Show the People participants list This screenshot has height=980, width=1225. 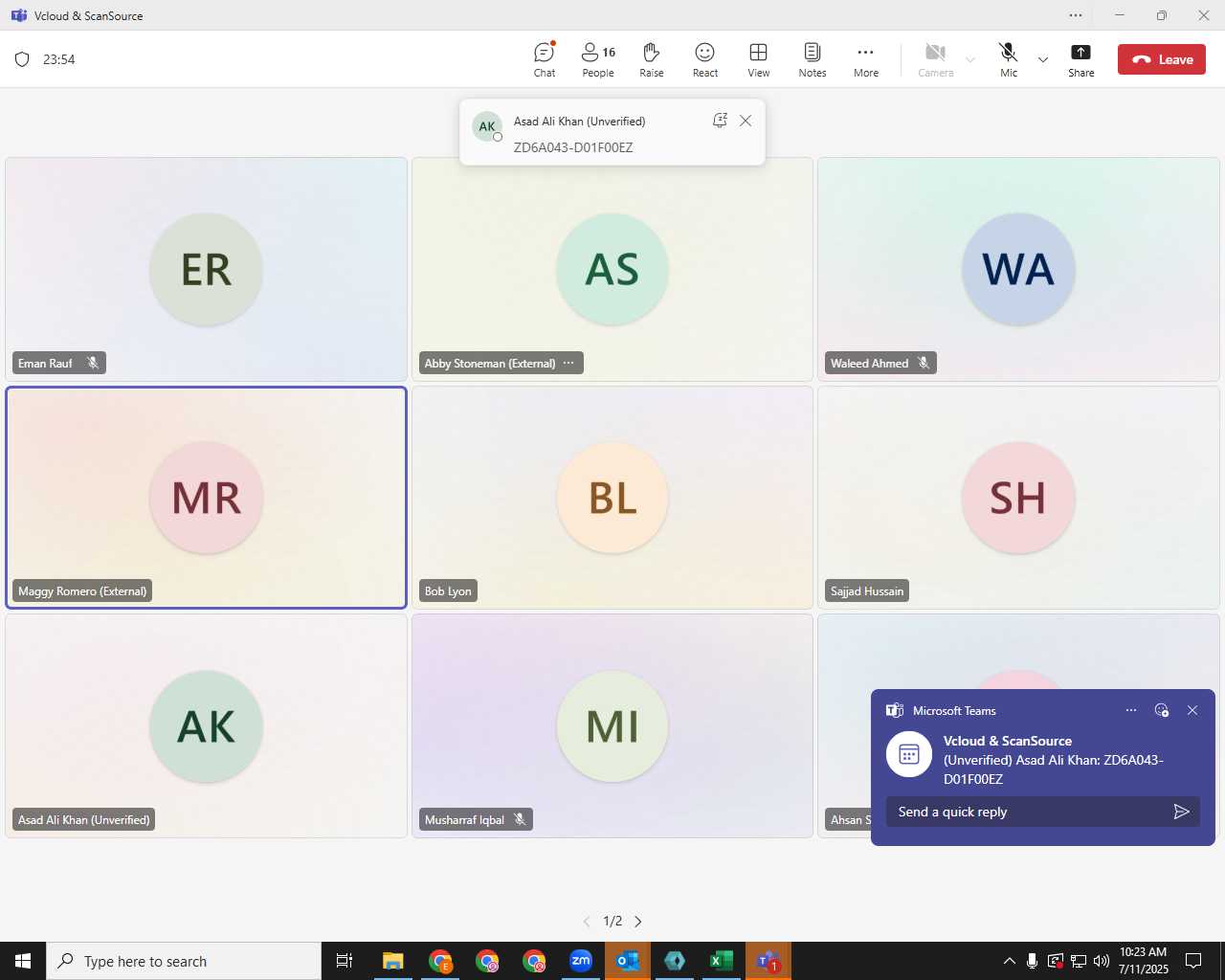click(x=598, y=59)
